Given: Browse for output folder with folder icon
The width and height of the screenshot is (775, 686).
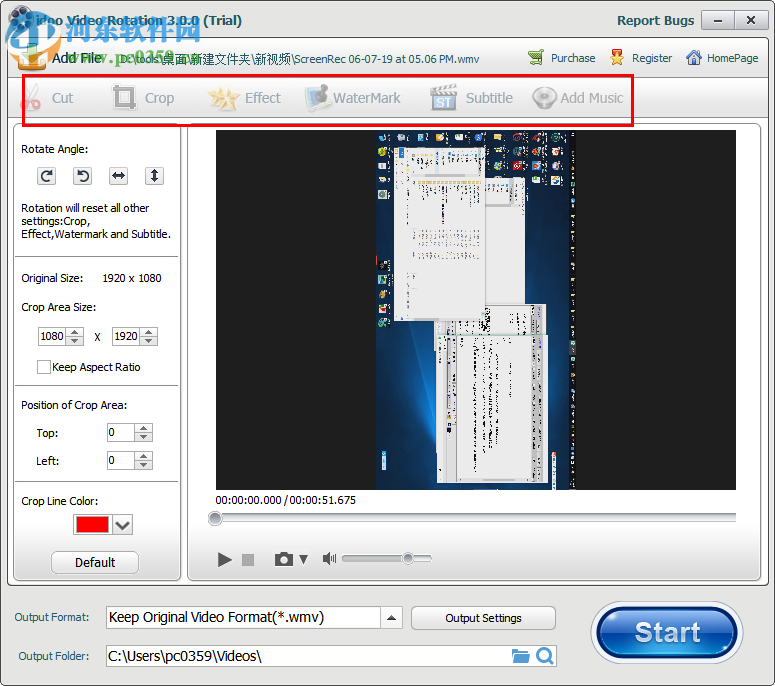Looking at the screenshot, I should 520,656.
